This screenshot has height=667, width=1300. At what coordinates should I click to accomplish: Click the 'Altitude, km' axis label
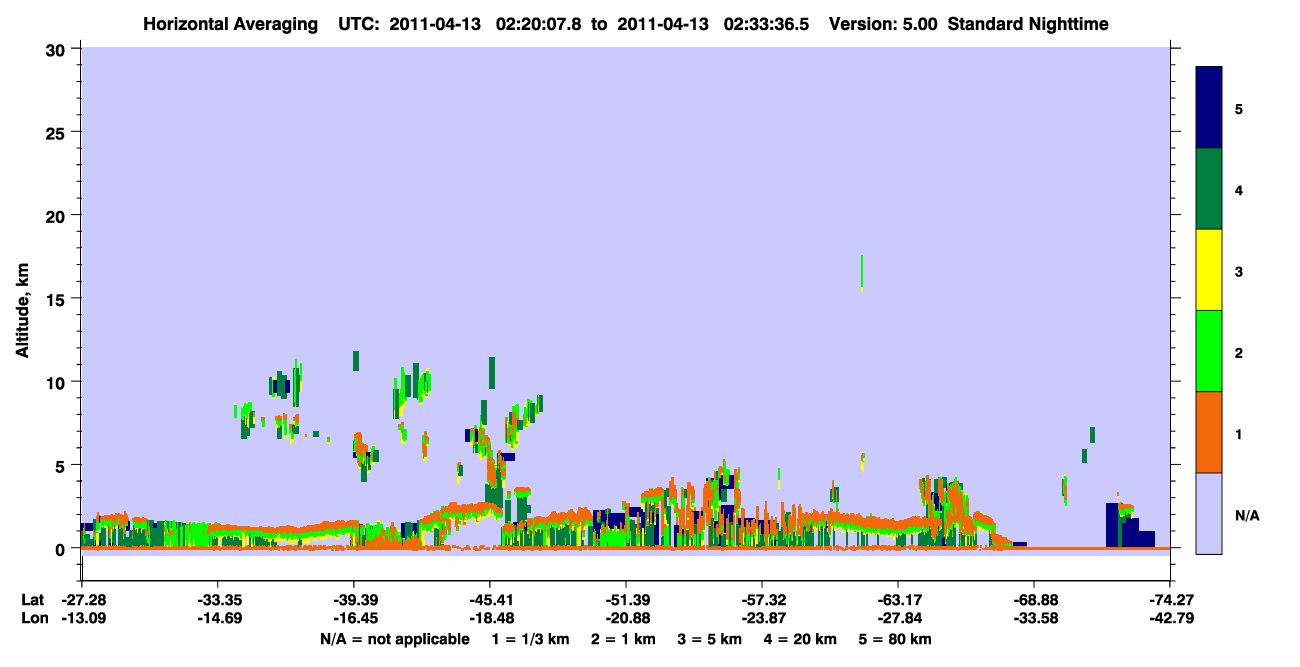(22, 309)
